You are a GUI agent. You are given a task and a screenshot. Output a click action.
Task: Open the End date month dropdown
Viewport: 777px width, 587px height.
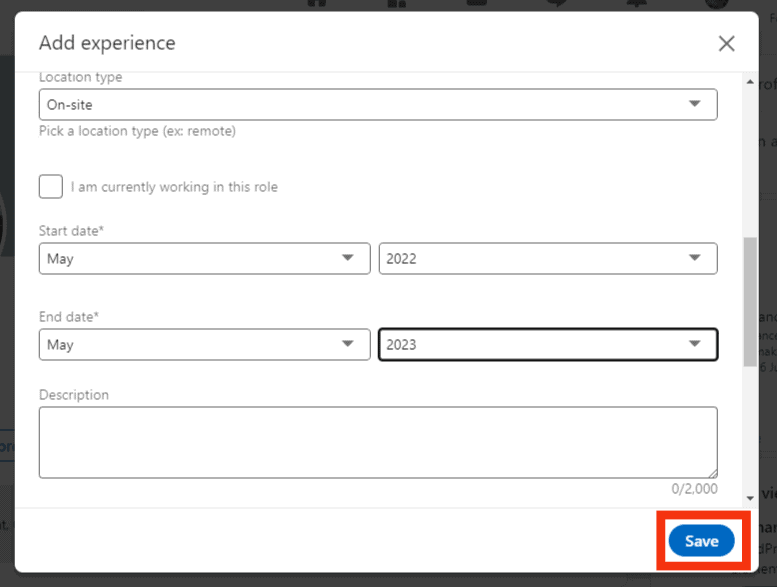point(205,344)
